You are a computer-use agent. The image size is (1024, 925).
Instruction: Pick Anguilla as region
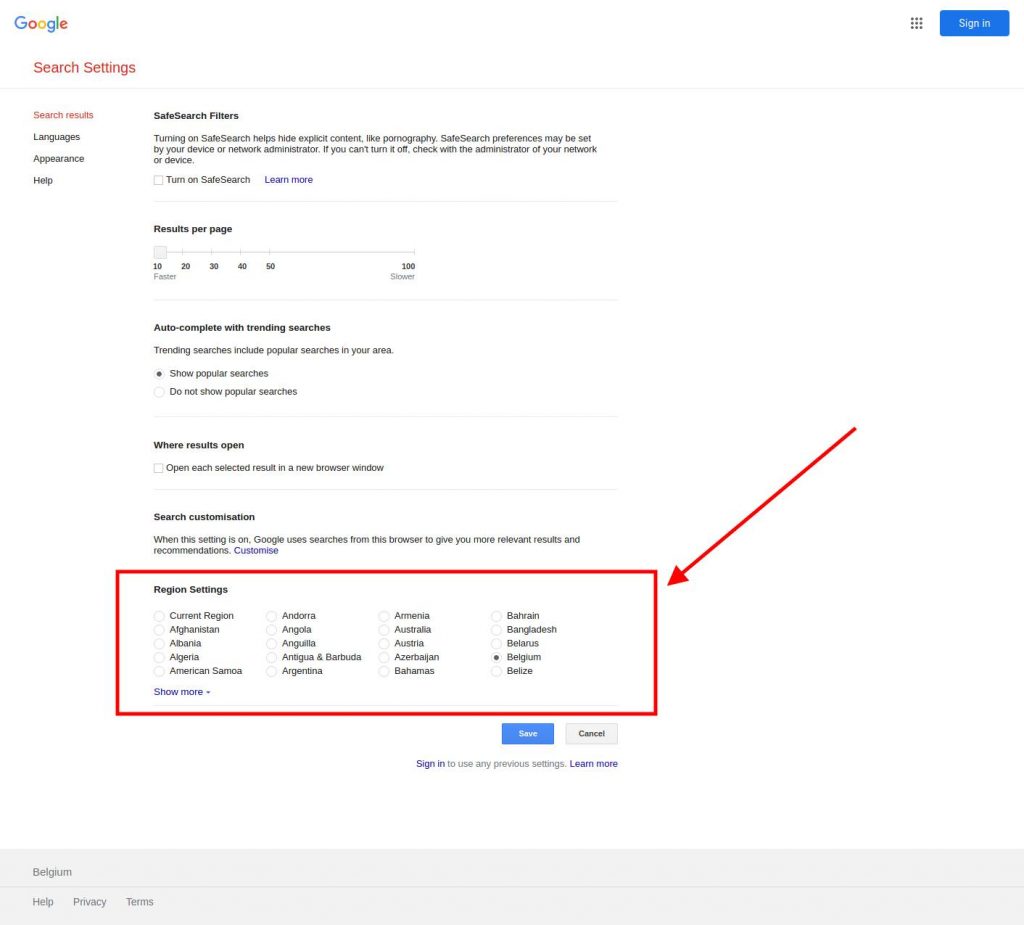click(x=271, y=643)
